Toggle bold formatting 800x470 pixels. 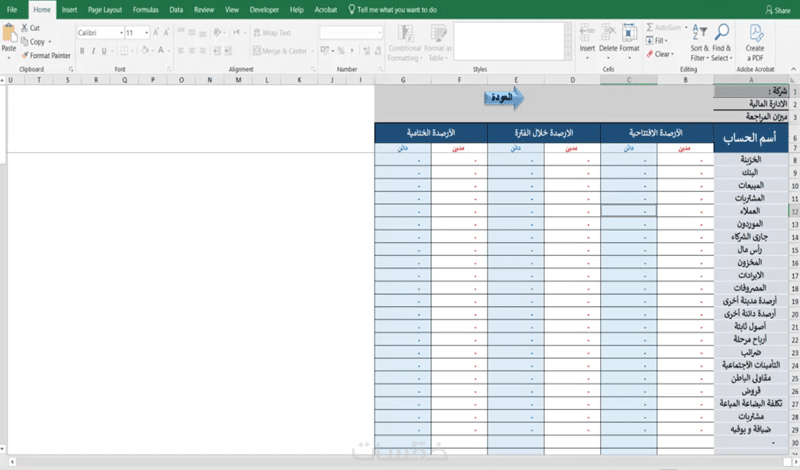pos(82,51)
